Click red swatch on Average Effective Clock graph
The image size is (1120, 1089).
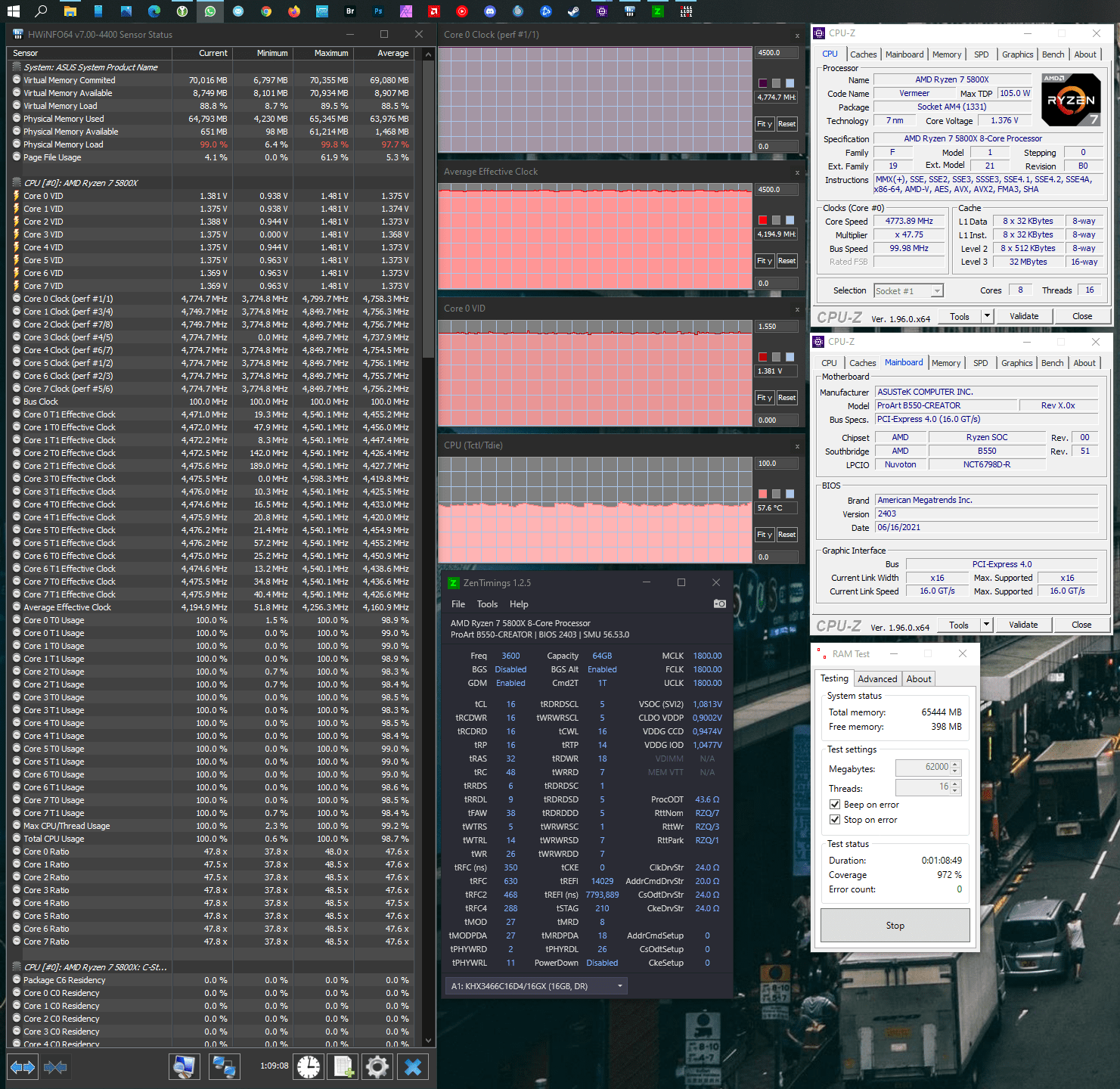point(763,220)
